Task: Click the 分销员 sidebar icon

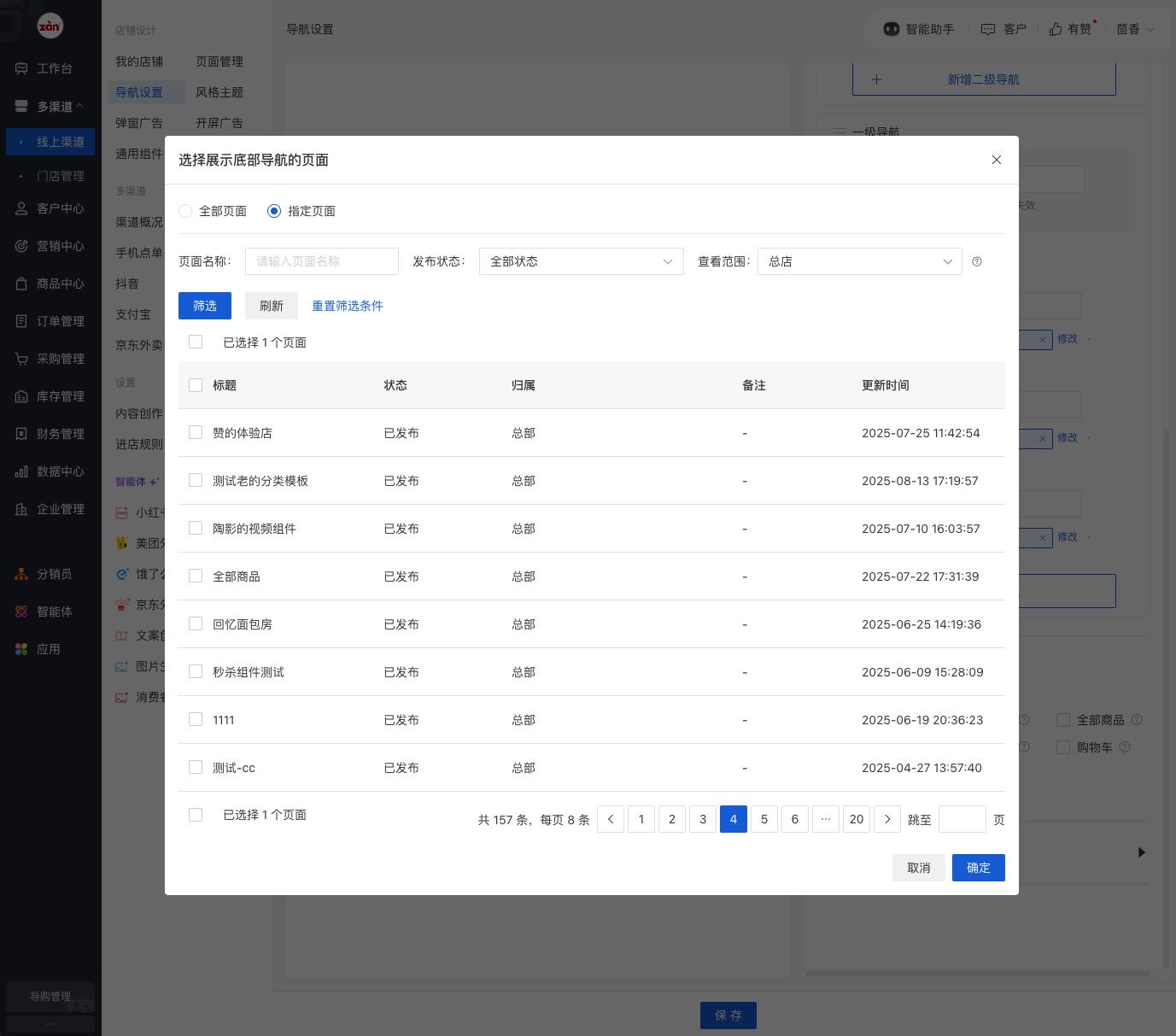Action: coord(21,574)
